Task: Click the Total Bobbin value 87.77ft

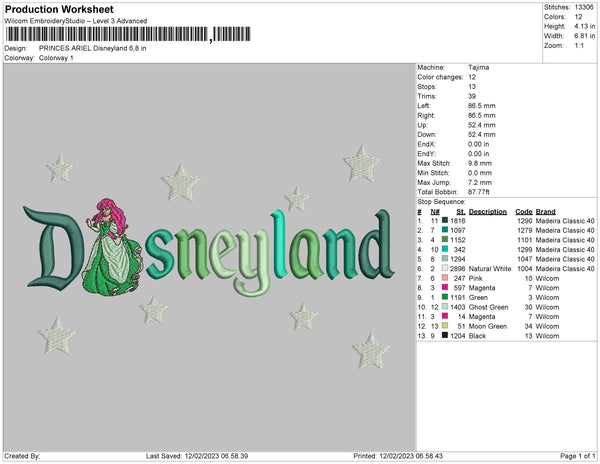Action: click(x=479, y=192)
